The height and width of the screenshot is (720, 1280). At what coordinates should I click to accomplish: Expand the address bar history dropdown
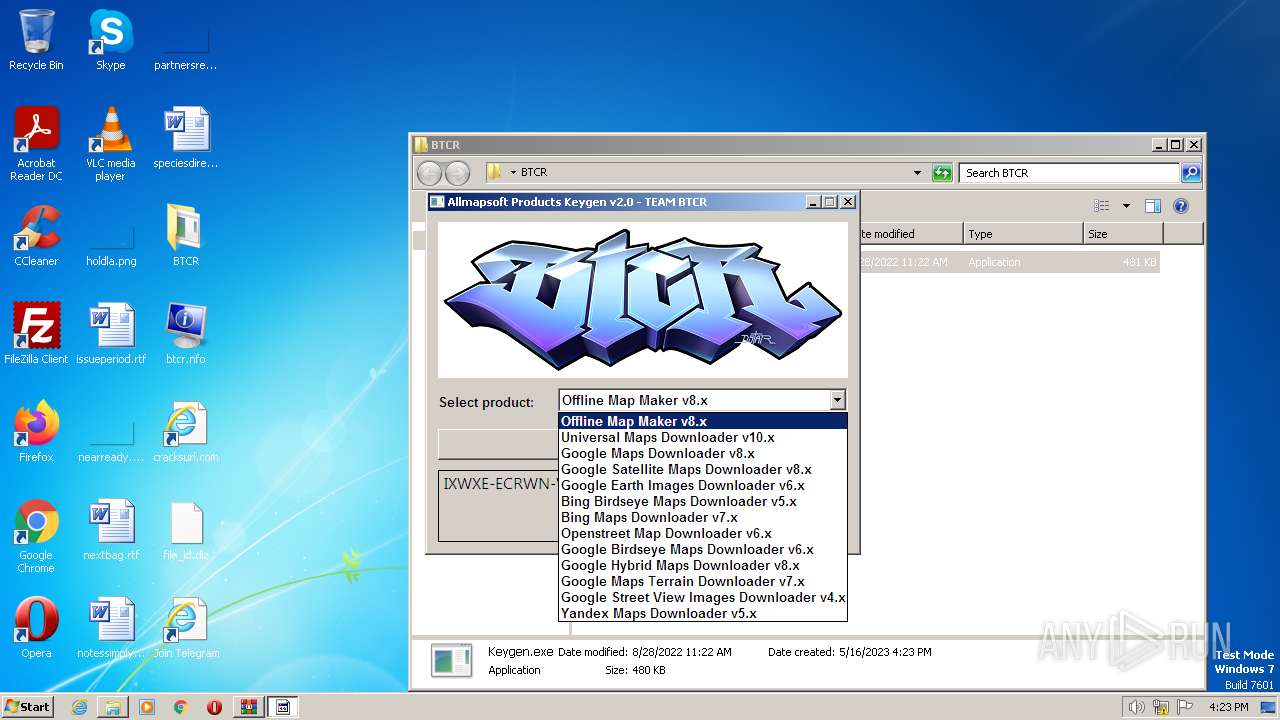(917, 173)
